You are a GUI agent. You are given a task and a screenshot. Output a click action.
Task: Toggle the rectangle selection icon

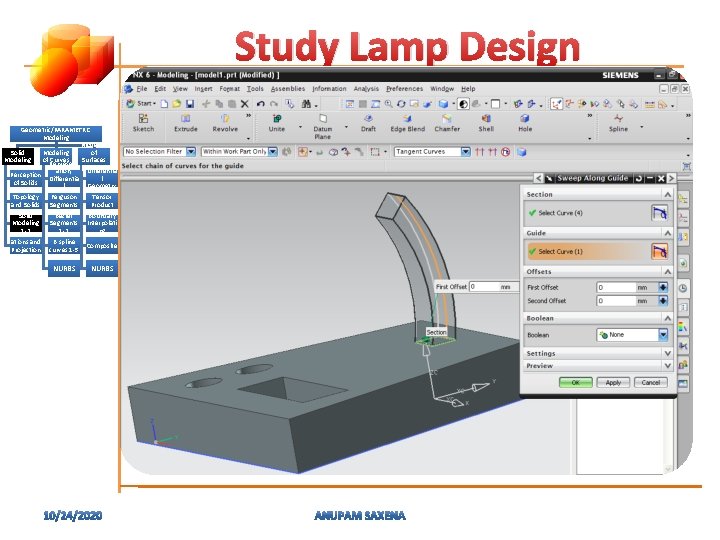click(x=375, y=152)
